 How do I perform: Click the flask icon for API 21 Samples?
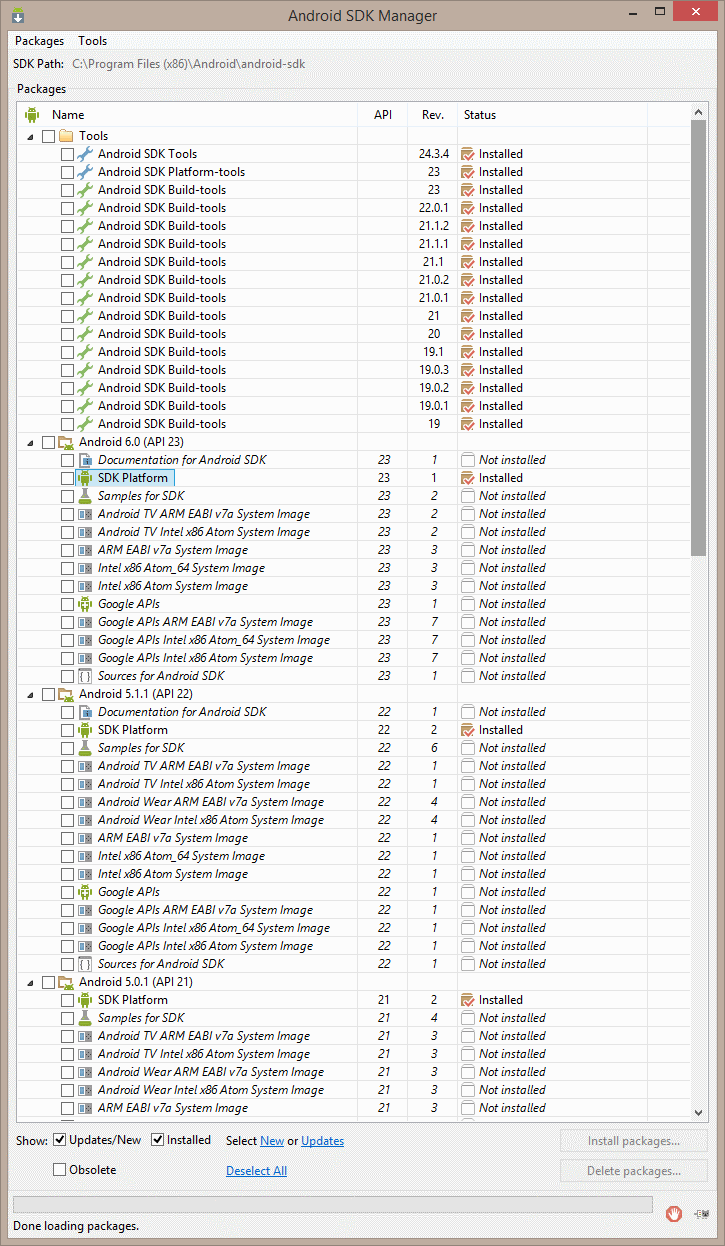[85, 1018]
